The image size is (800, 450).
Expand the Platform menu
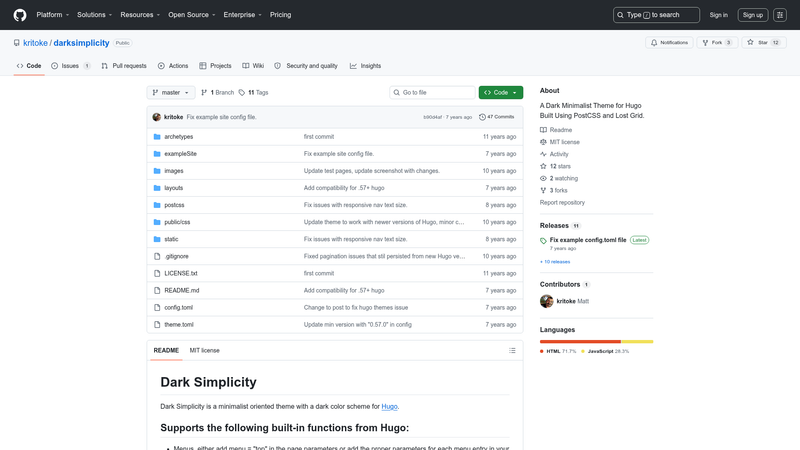53,15
